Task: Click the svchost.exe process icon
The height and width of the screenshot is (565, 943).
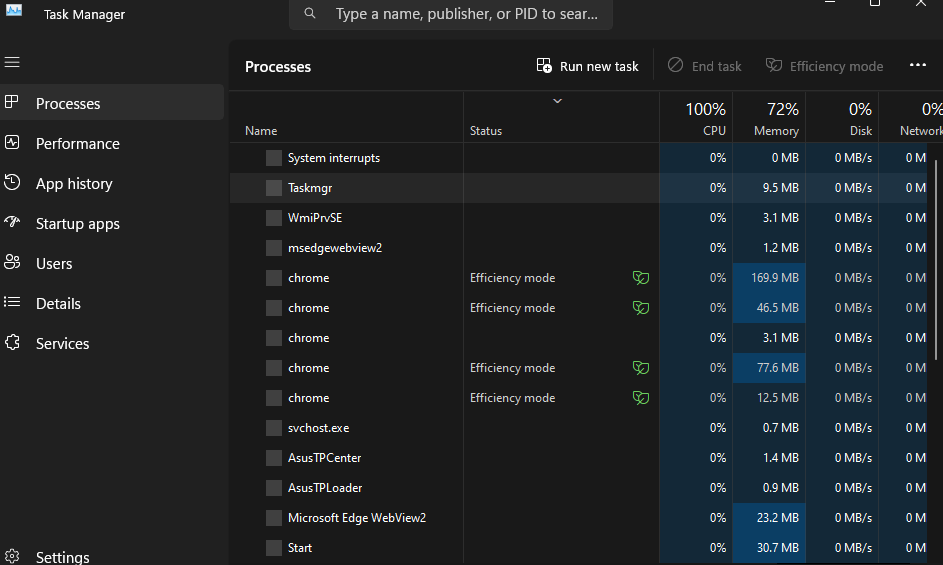Action: pyautogui.click(x=274, y=428)
